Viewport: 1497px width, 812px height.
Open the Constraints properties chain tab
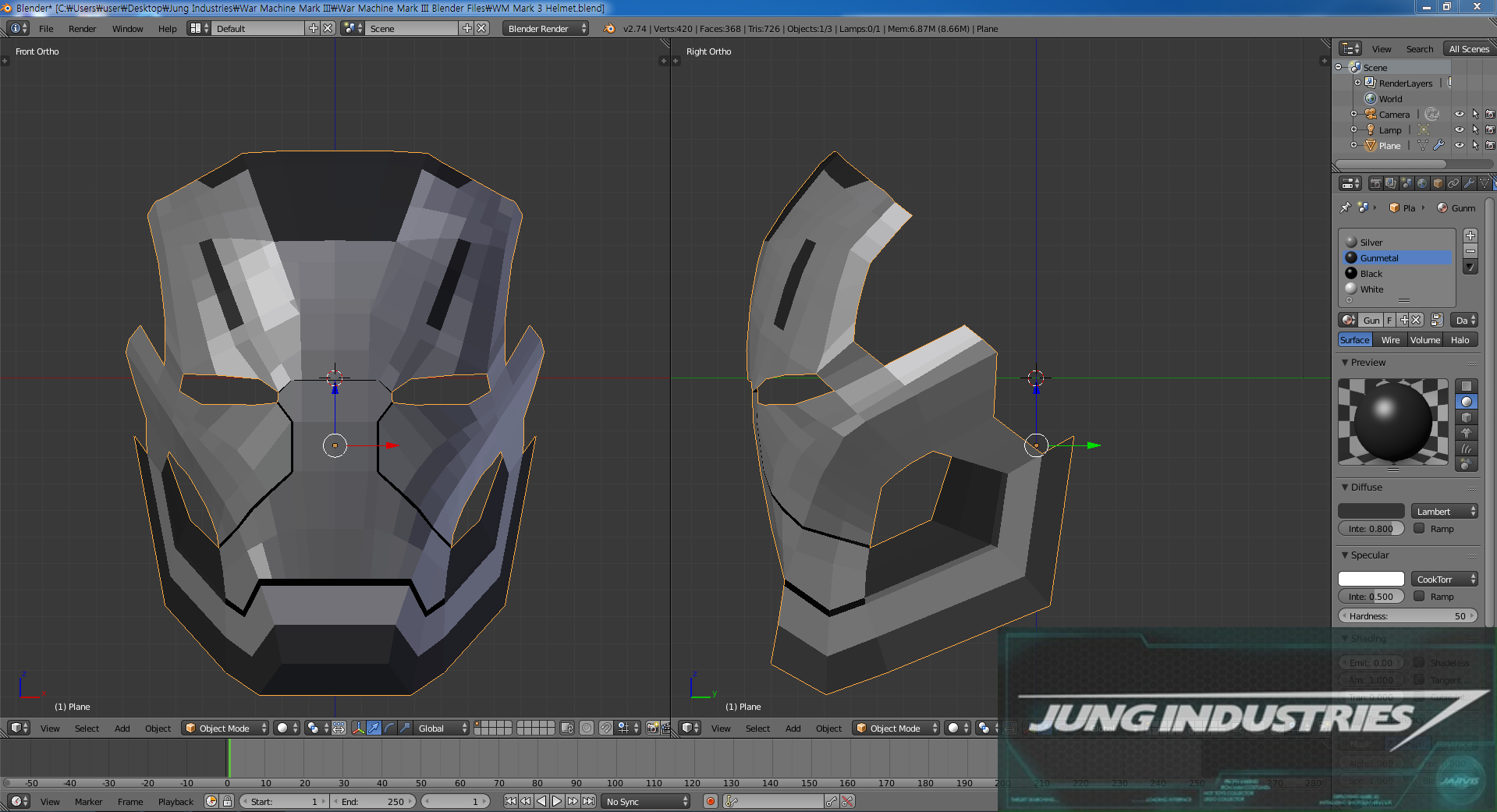point(1453,183)
